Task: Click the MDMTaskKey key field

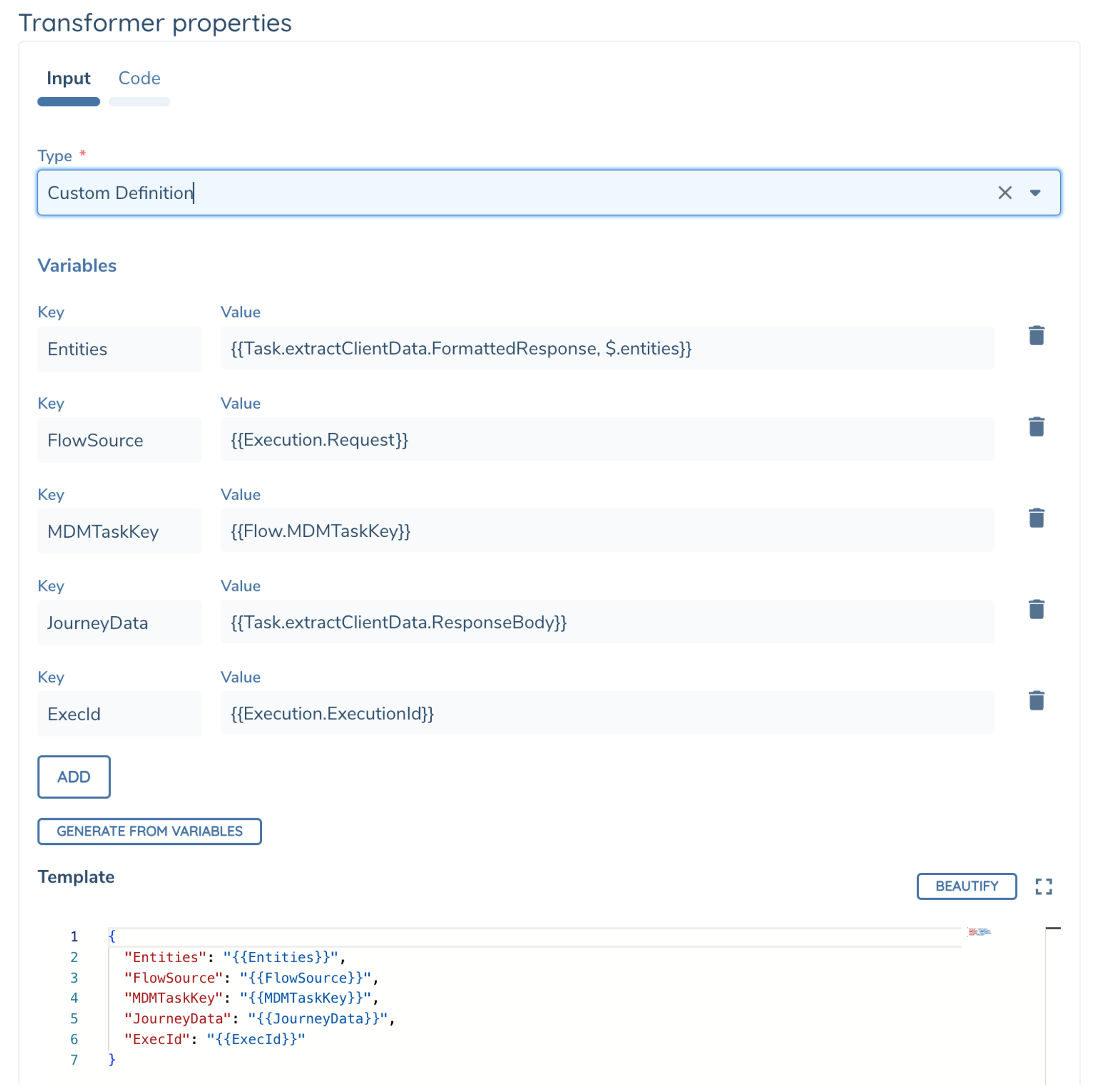Action: [x=120, y=531]
